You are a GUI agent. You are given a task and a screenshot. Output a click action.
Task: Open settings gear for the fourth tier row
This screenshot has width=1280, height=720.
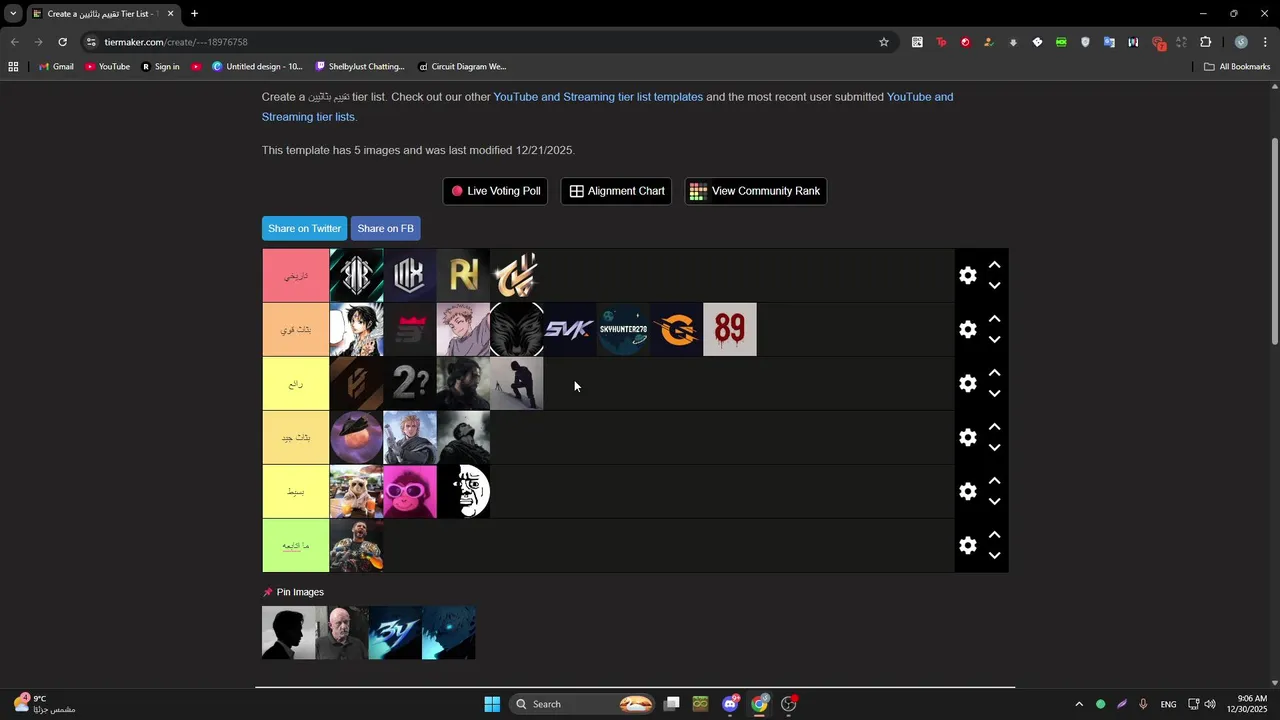(967, 437)
